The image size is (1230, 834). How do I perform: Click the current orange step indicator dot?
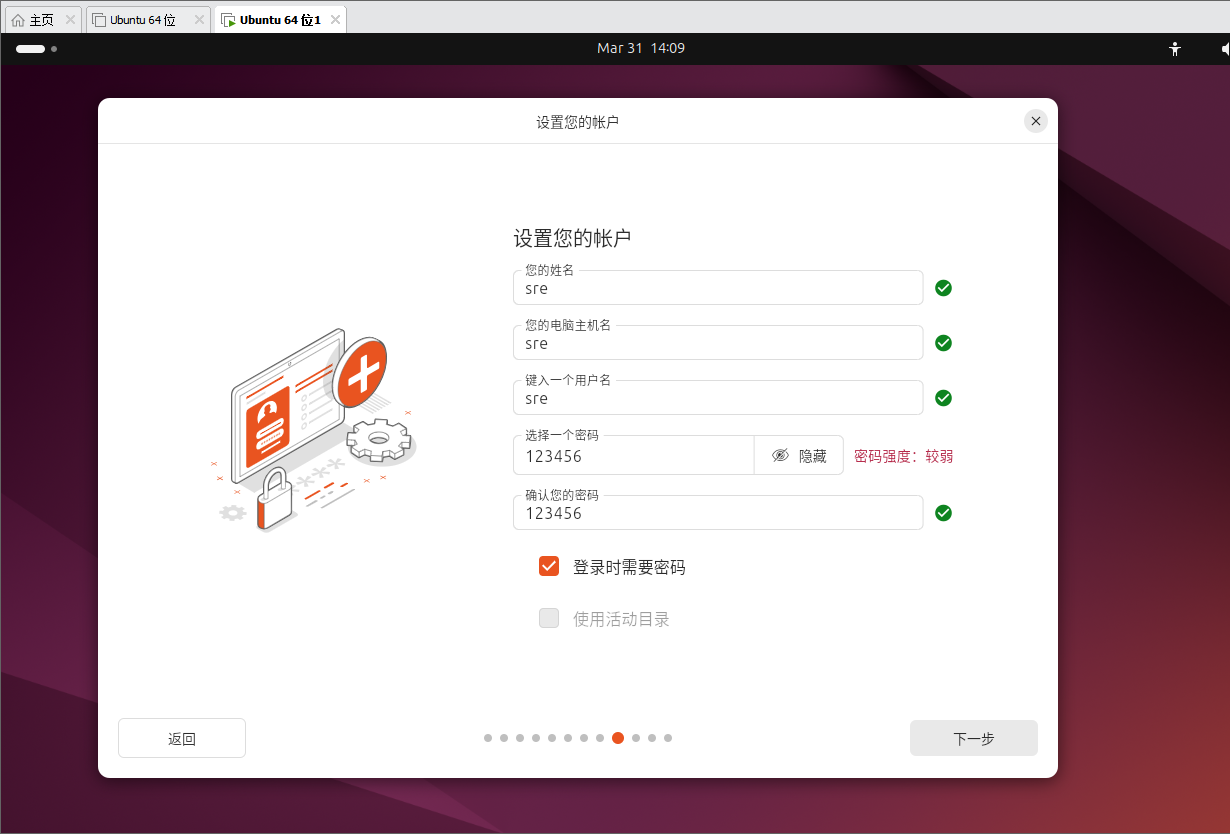coord(618,738)
